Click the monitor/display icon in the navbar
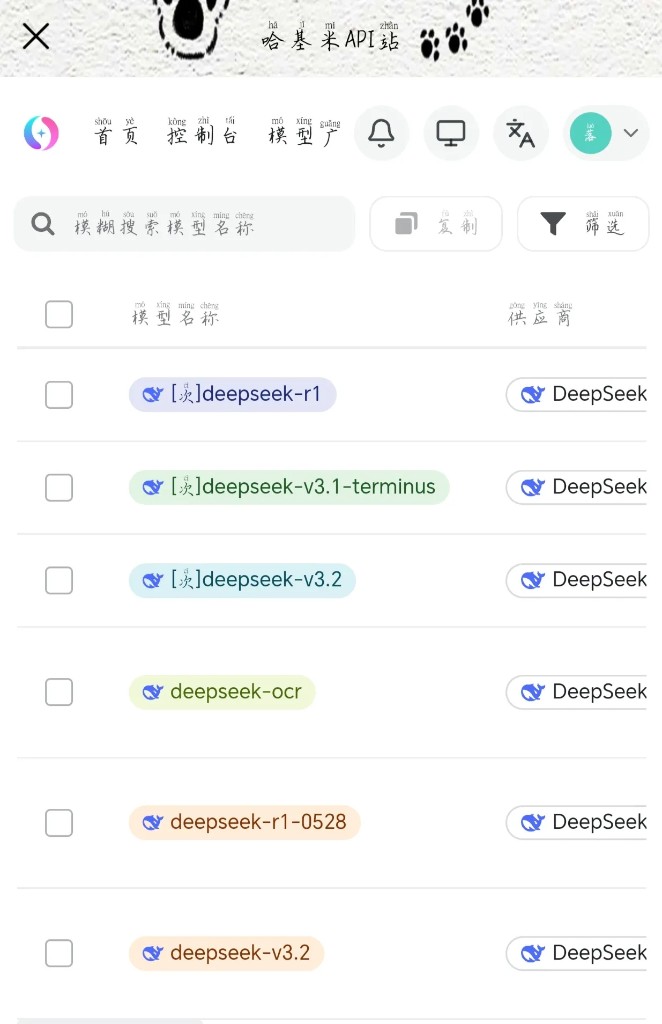Viewport: 662px width, 1024px height. tap(451, 132)
